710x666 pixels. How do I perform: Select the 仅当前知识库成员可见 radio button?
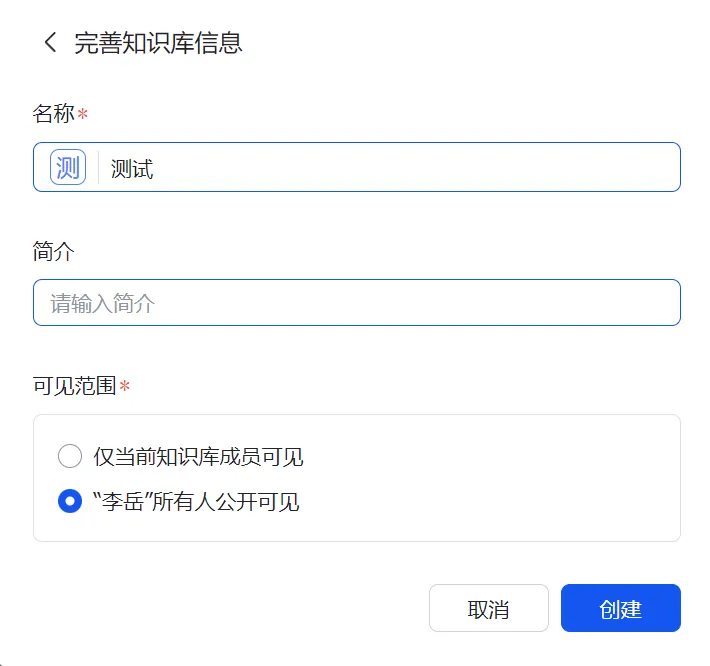click(x=70, y=457)
